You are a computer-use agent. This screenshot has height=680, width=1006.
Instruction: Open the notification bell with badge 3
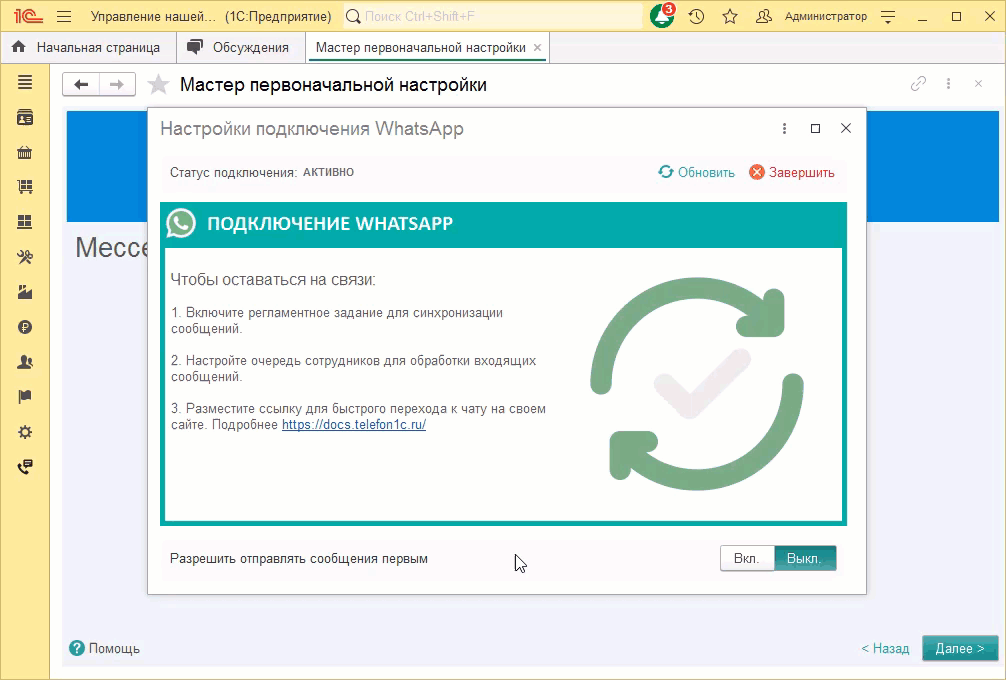(x=660, y=16)
